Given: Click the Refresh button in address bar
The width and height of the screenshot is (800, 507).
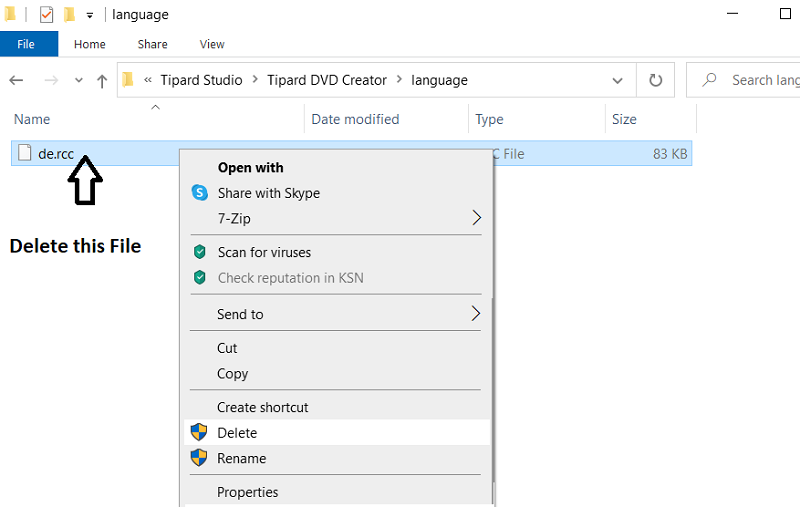Looking at the screenshot, I should click(656, 80).
